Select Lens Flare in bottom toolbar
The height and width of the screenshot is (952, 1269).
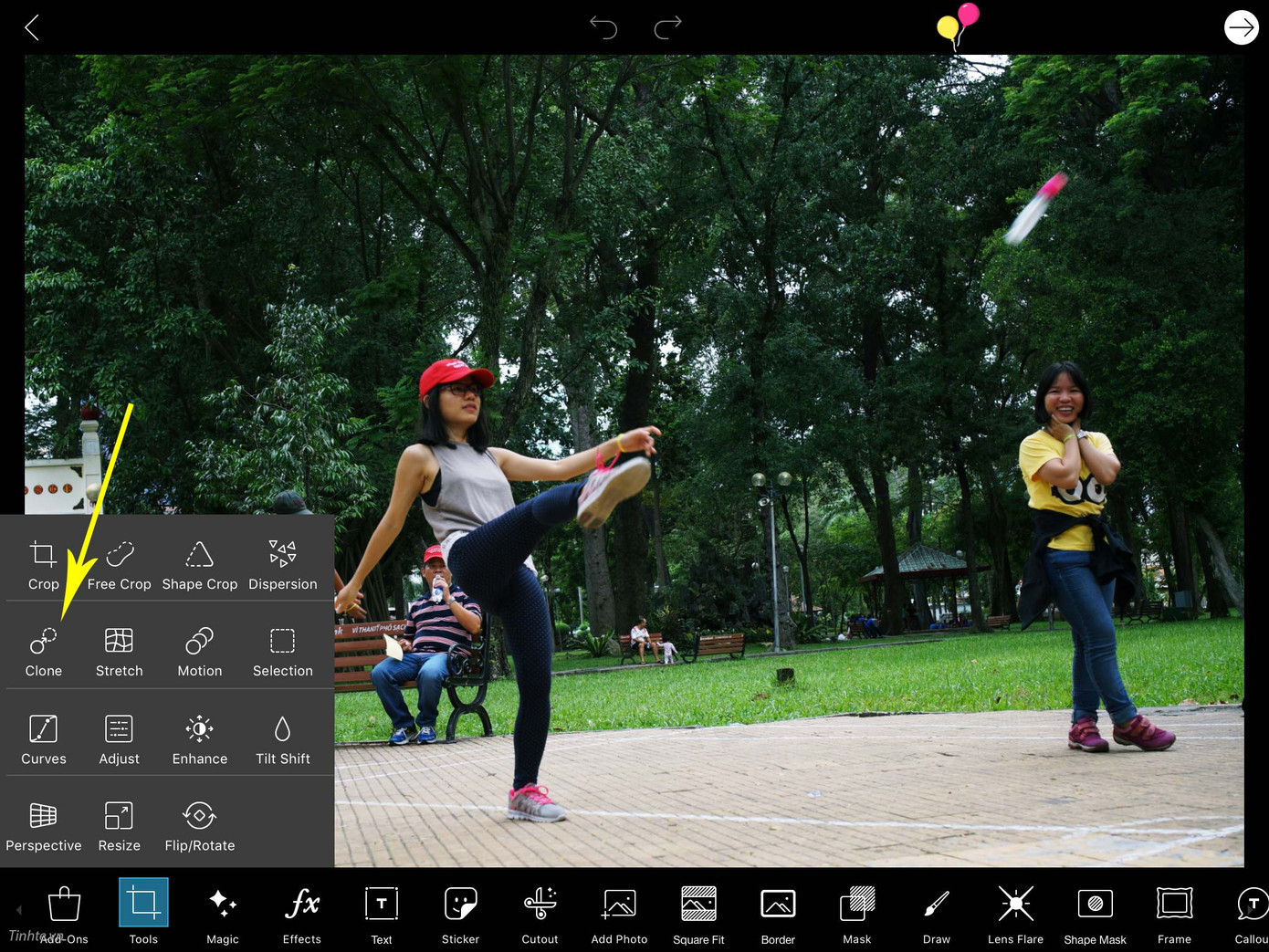[x=1015, y=911]
